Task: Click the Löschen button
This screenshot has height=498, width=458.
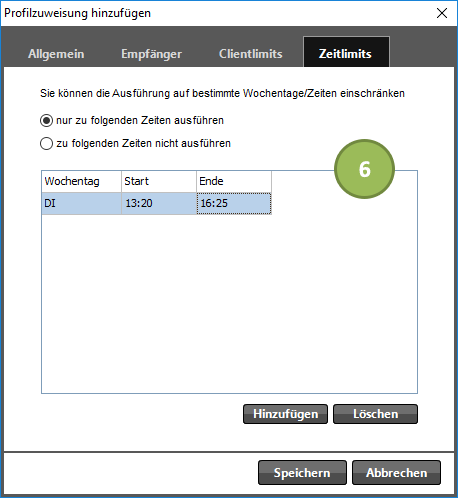Action: 375,414
